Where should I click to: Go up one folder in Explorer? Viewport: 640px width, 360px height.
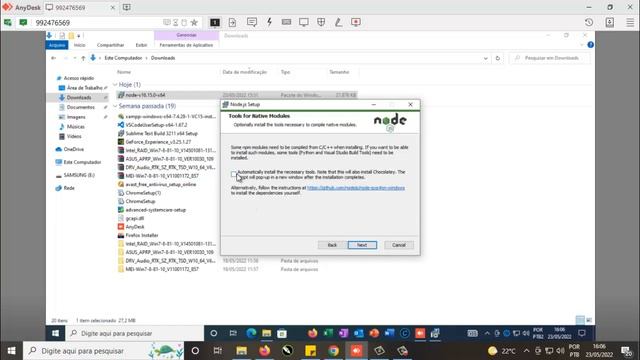click(x=83, y=58)
